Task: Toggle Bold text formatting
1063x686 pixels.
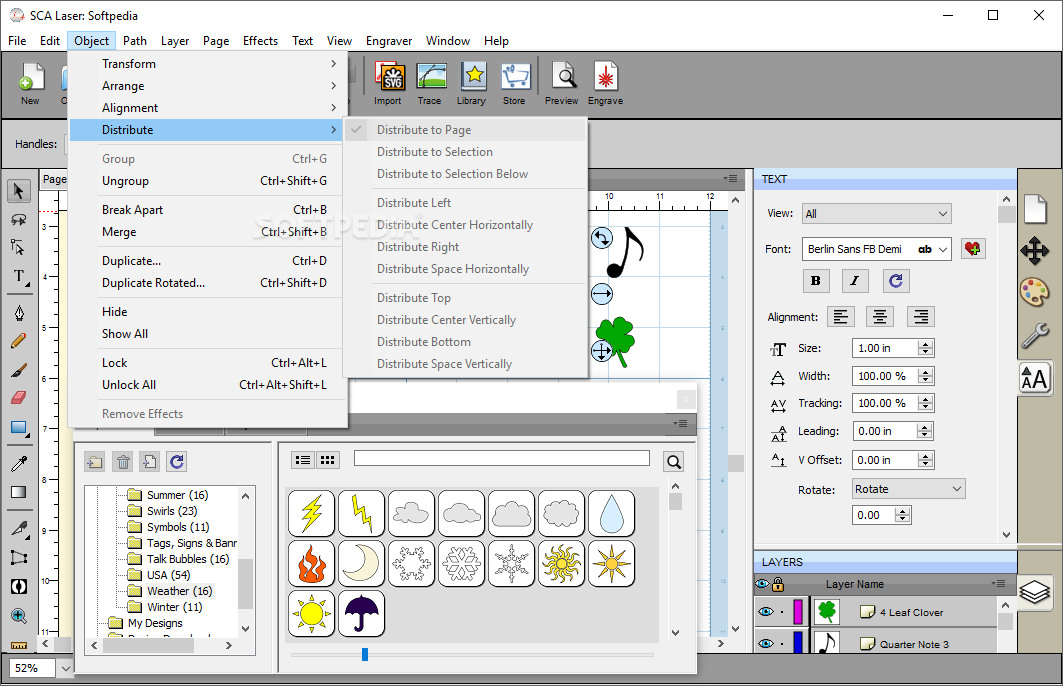Action: pyautogui.click(x=816, y=281)
